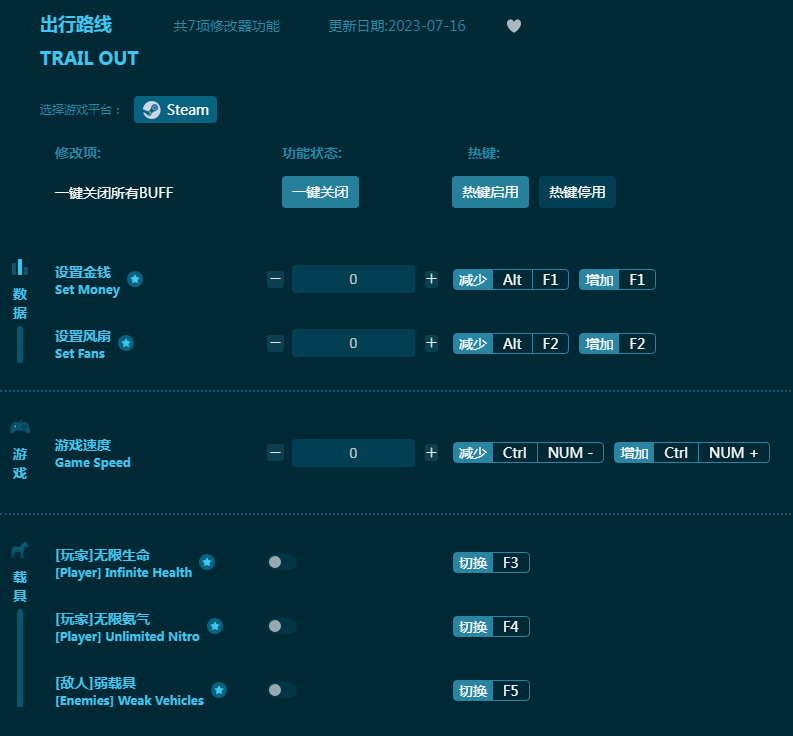
Task: Click the 载具 vehicle section label
Action: pyautogui.click(x=20, y=587)
